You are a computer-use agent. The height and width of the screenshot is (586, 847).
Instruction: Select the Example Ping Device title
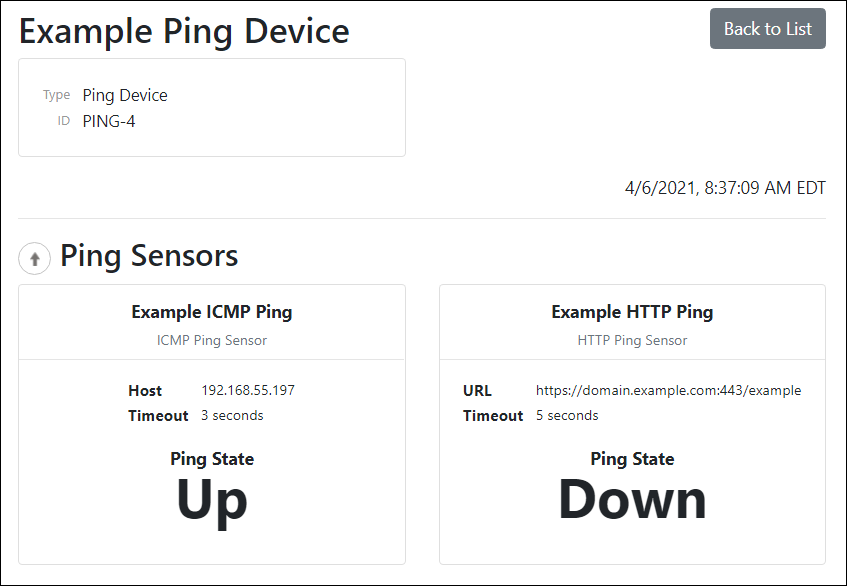[x=184, y=31]
